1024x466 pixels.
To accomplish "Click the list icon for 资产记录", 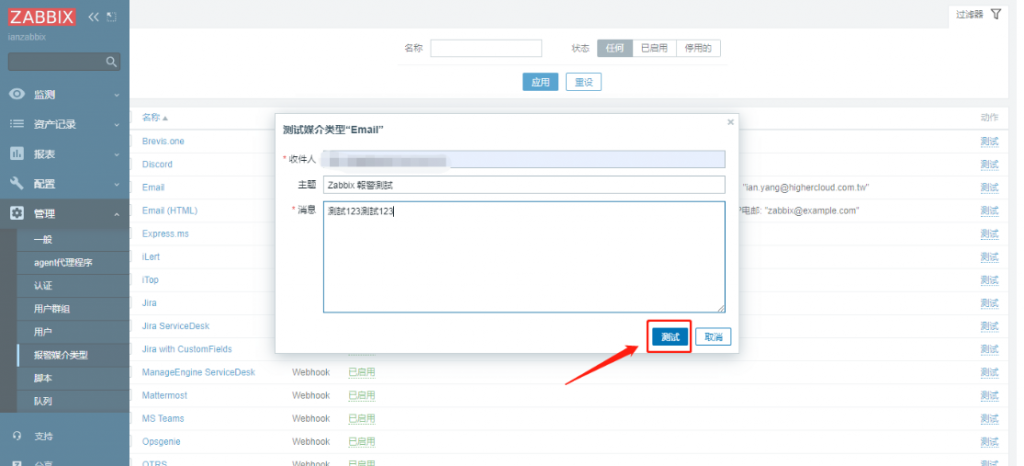I will click(17, 124).
